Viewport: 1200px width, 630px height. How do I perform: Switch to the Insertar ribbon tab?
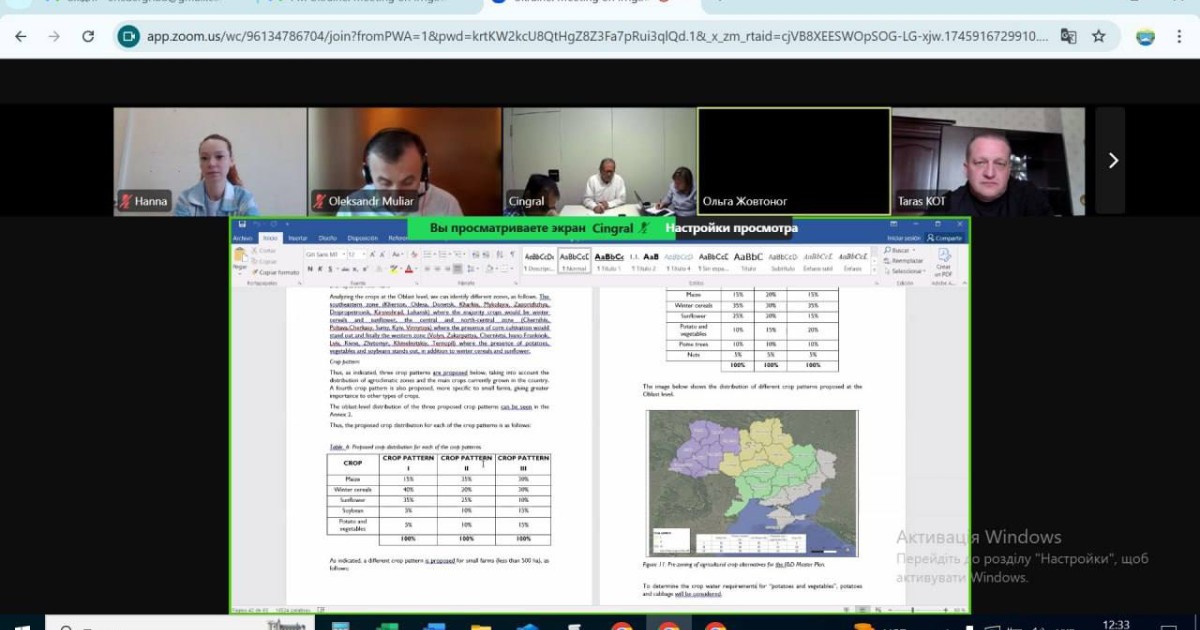point(297,238)
